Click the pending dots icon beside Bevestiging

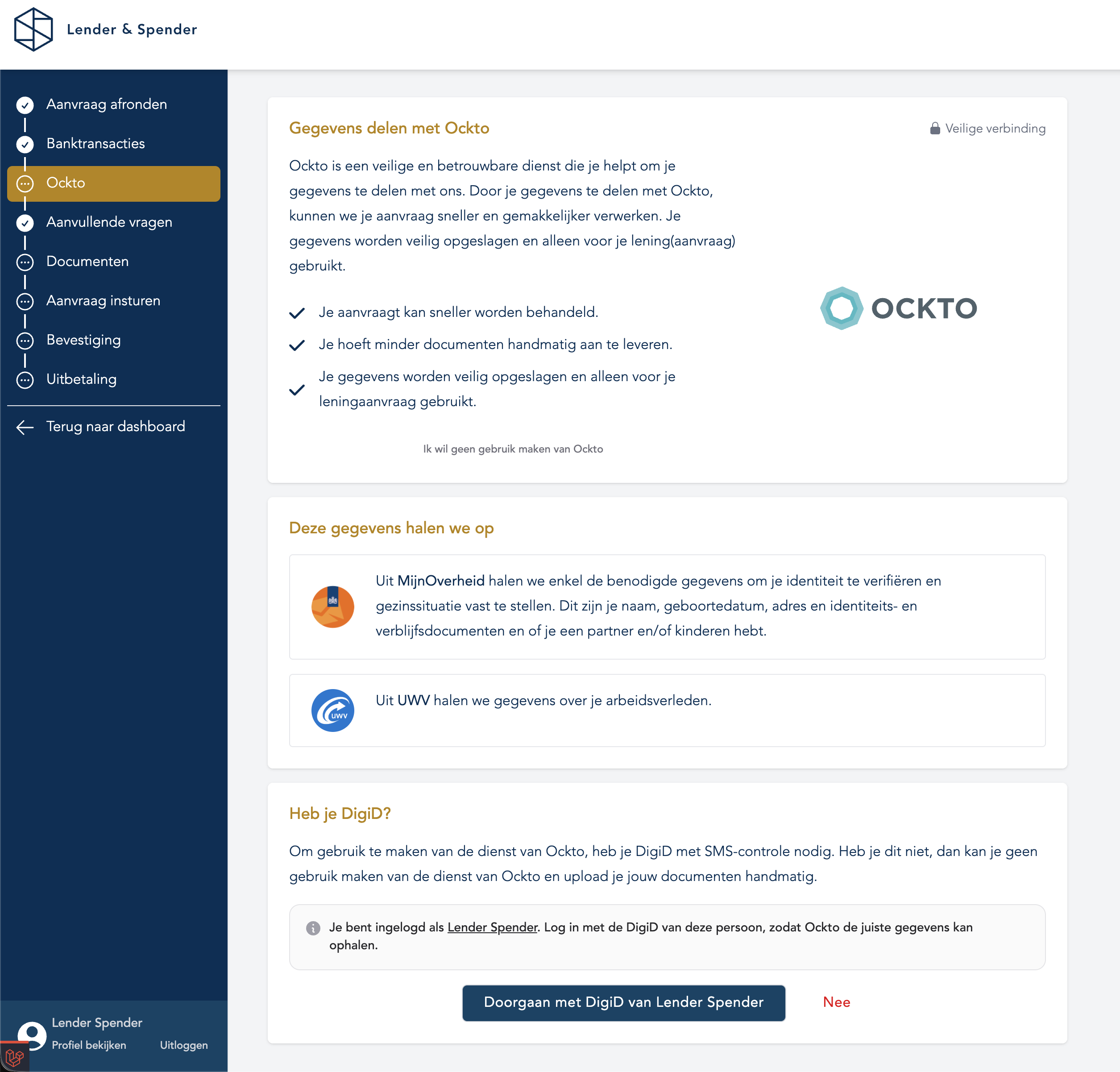click(x=25, y=341)
